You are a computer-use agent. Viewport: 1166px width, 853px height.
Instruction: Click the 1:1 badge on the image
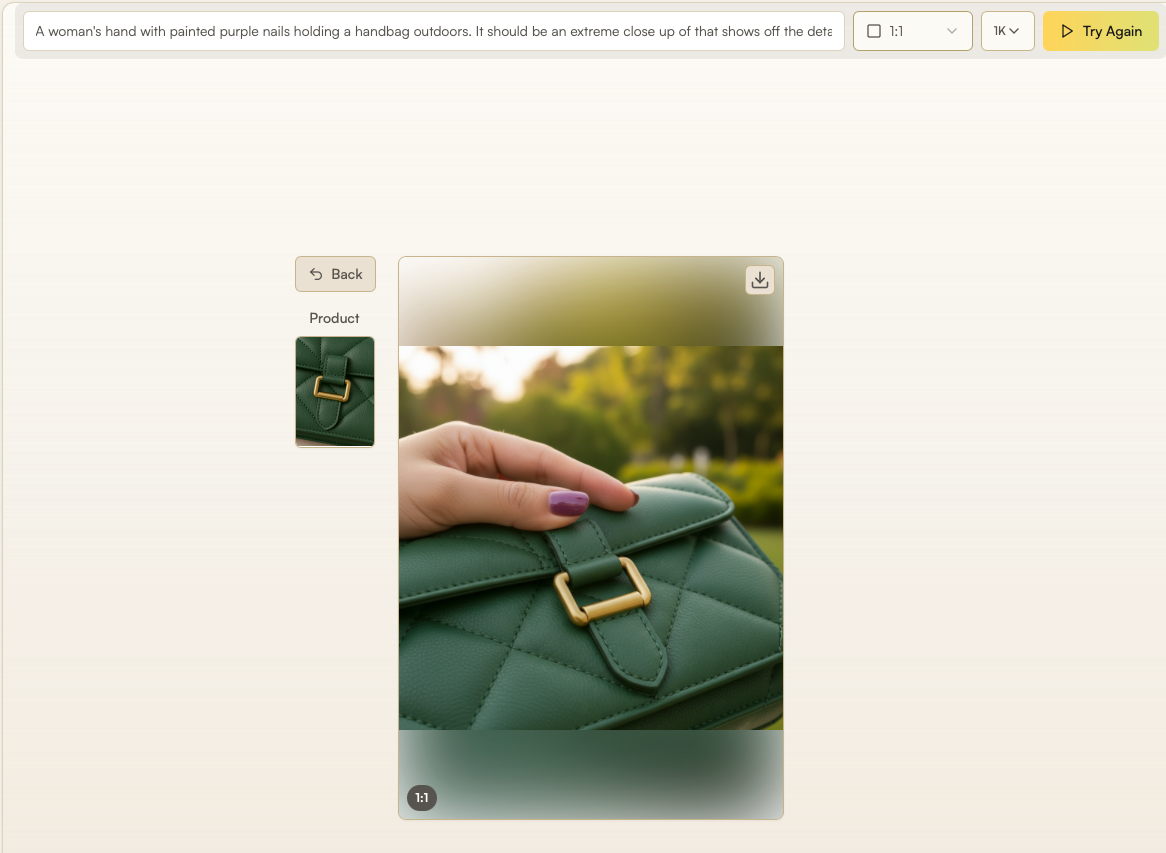pos(422,798)
